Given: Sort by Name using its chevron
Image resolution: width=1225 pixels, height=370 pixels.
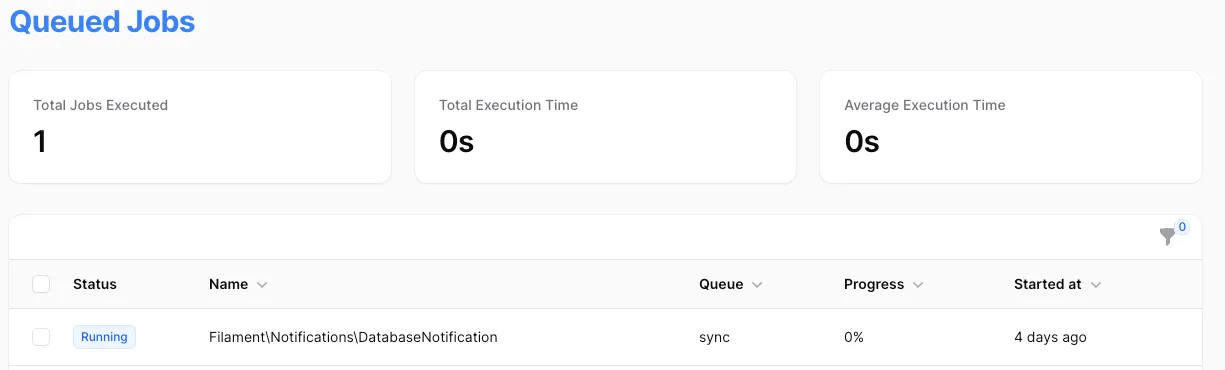Looking at the screenshot, I should [262, 285].
